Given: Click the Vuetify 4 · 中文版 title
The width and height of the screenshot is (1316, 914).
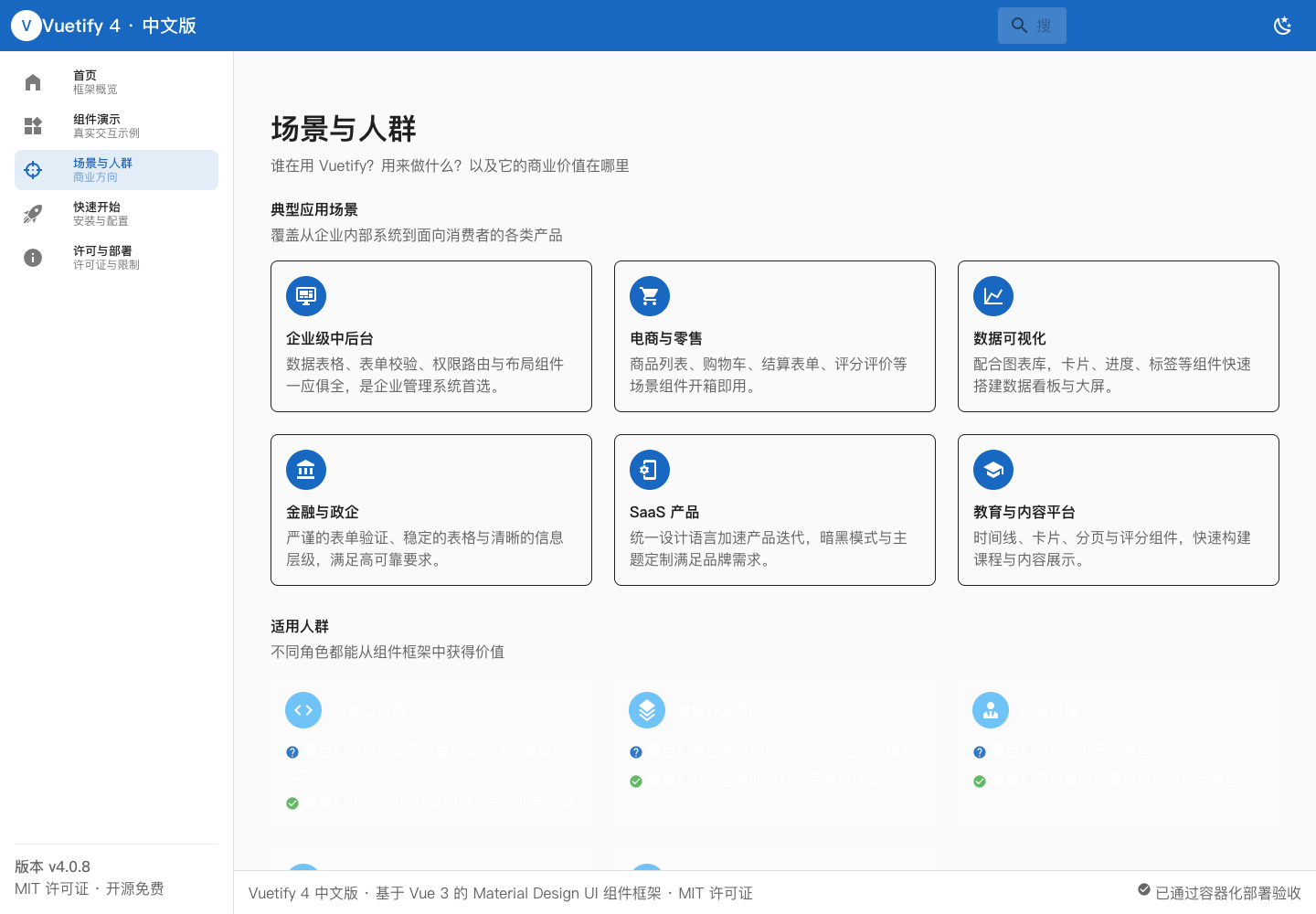Looking at the screenshot, I should (120, 26).
